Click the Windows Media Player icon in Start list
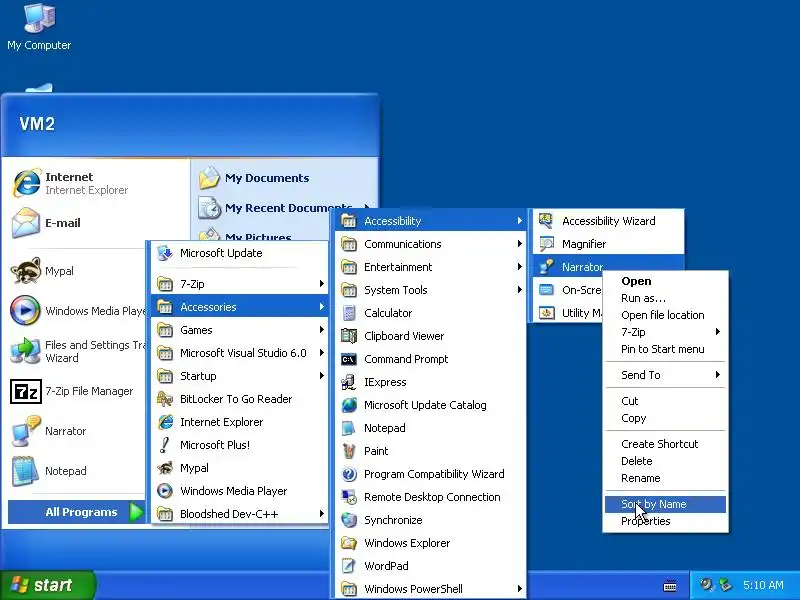The width and height of the screenshot is (800, 600). (x=26, y=310)
